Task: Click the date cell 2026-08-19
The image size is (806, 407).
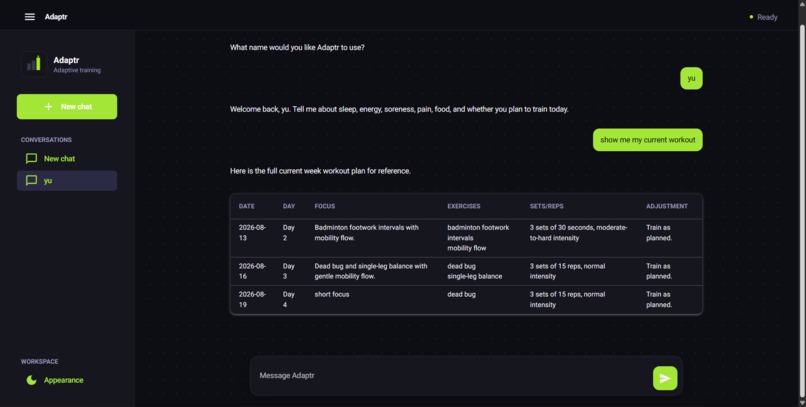Action: click(252, 300)
